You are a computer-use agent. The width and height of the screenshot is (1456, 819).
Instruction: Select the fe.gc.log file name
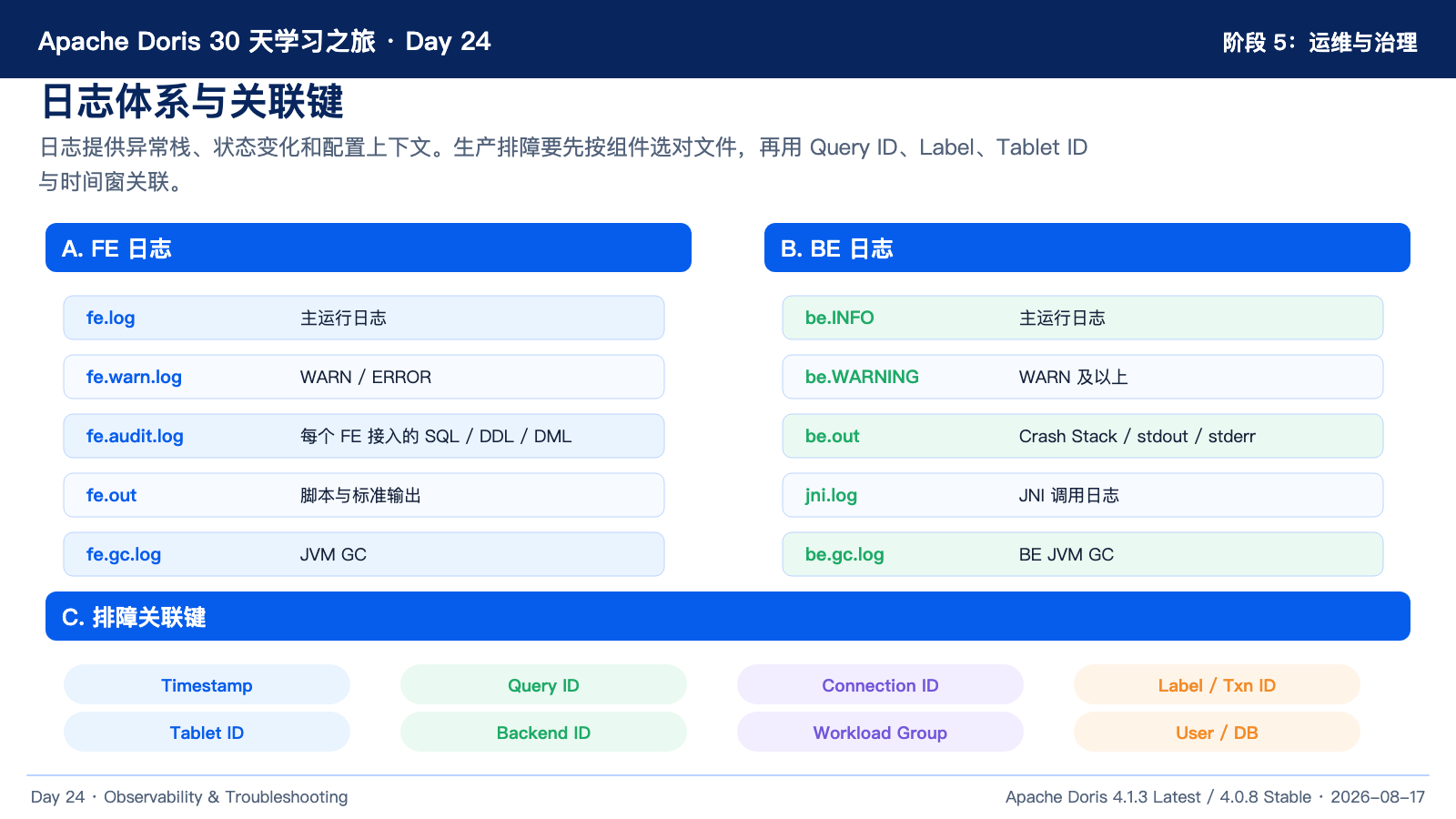[x=124, y=554]
